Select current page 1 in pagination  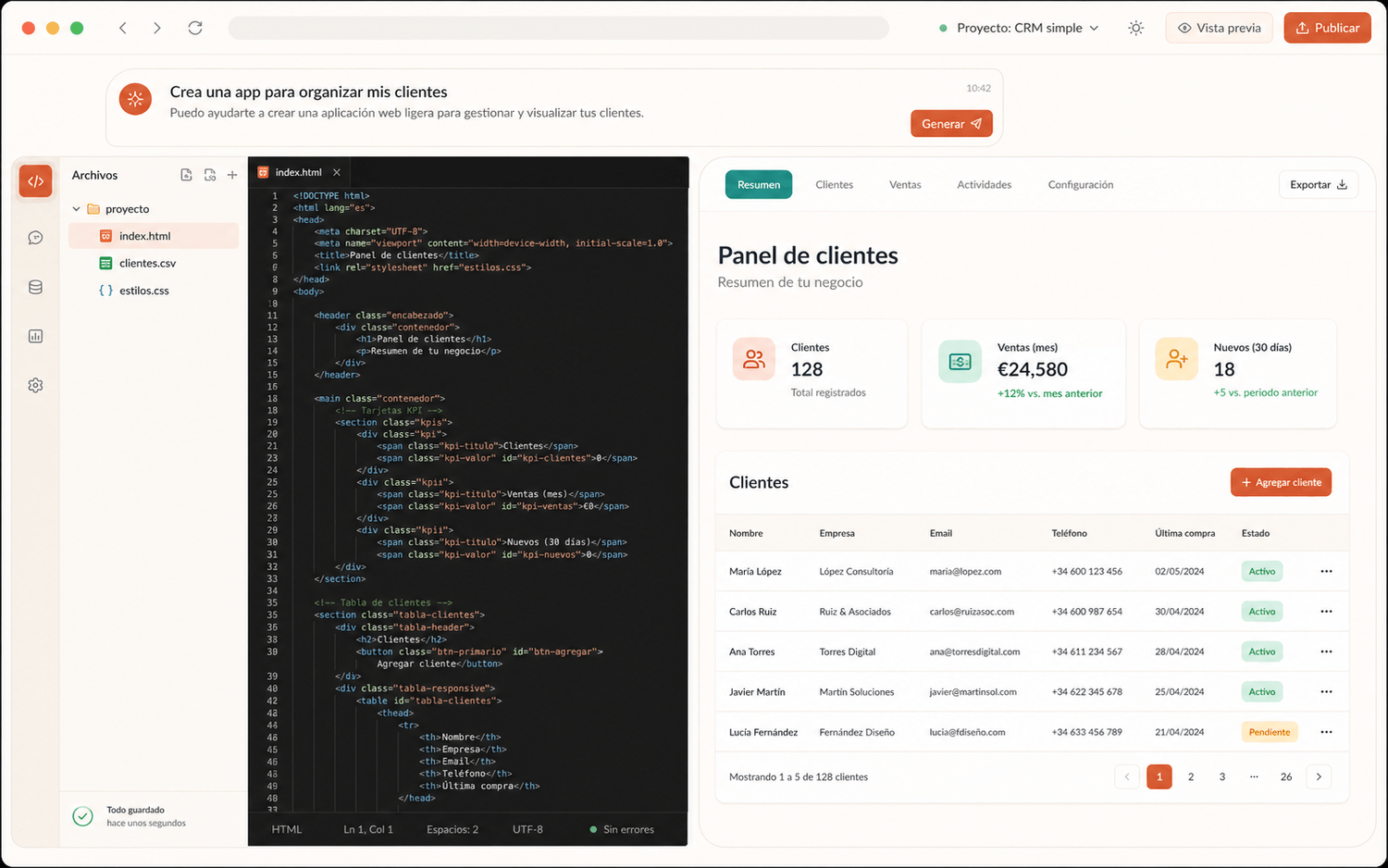(x=1159, y=776)
